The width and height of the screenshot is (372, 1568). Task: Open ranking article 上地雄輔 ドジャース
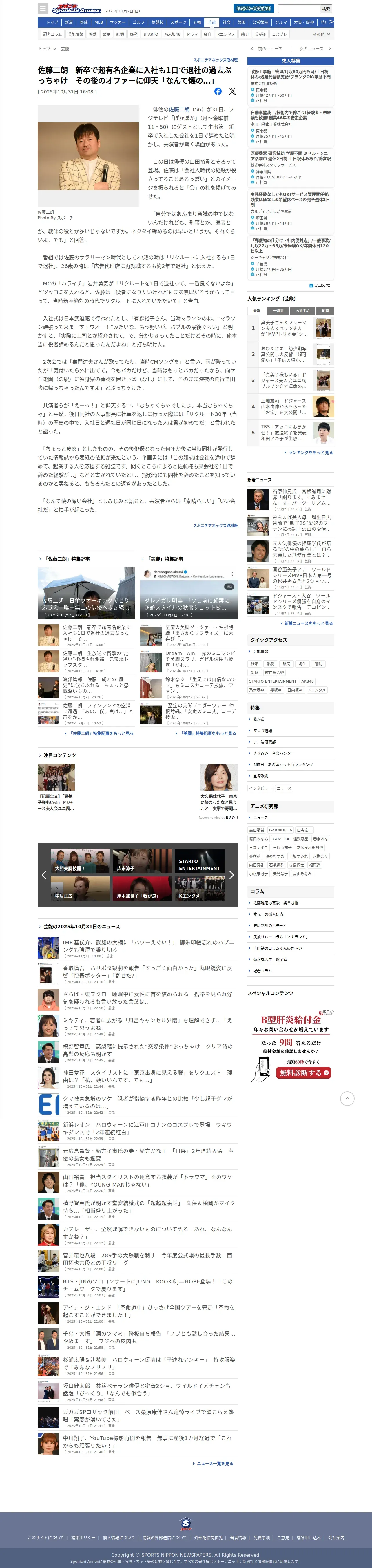(284, 407)
